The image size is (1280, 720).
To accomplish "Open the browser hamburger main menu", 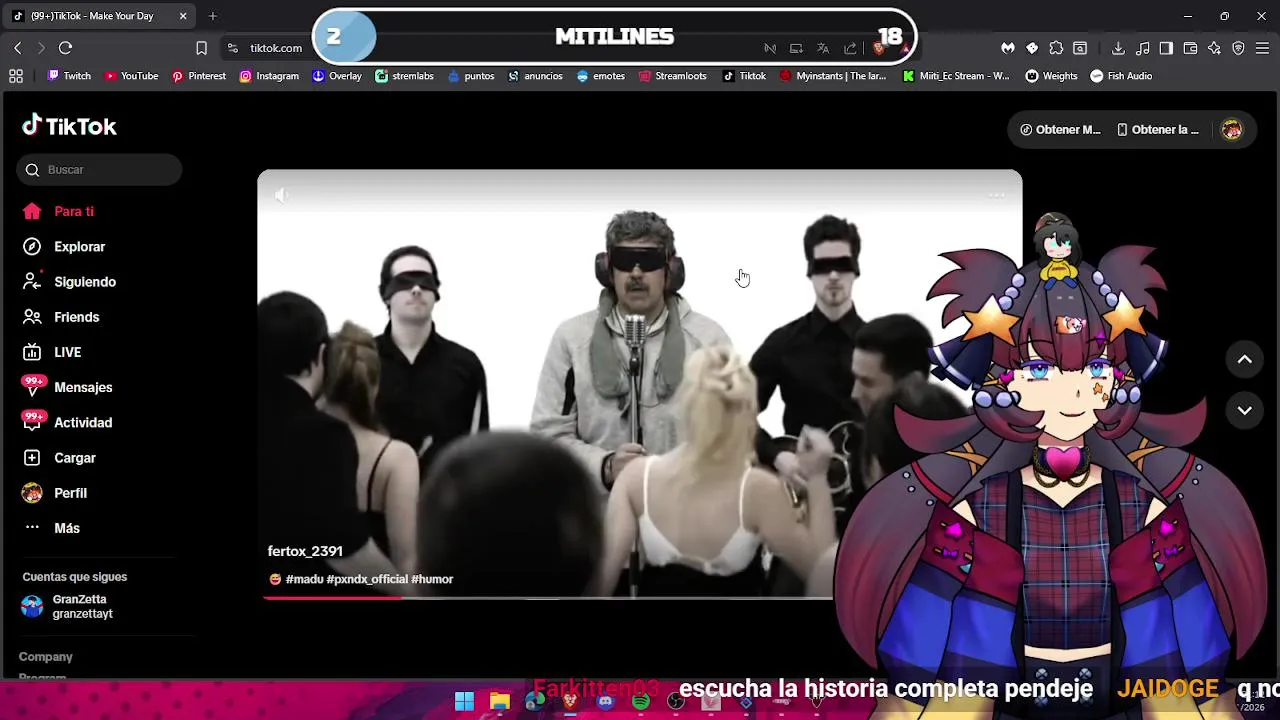I will (x=1262, y=48).
